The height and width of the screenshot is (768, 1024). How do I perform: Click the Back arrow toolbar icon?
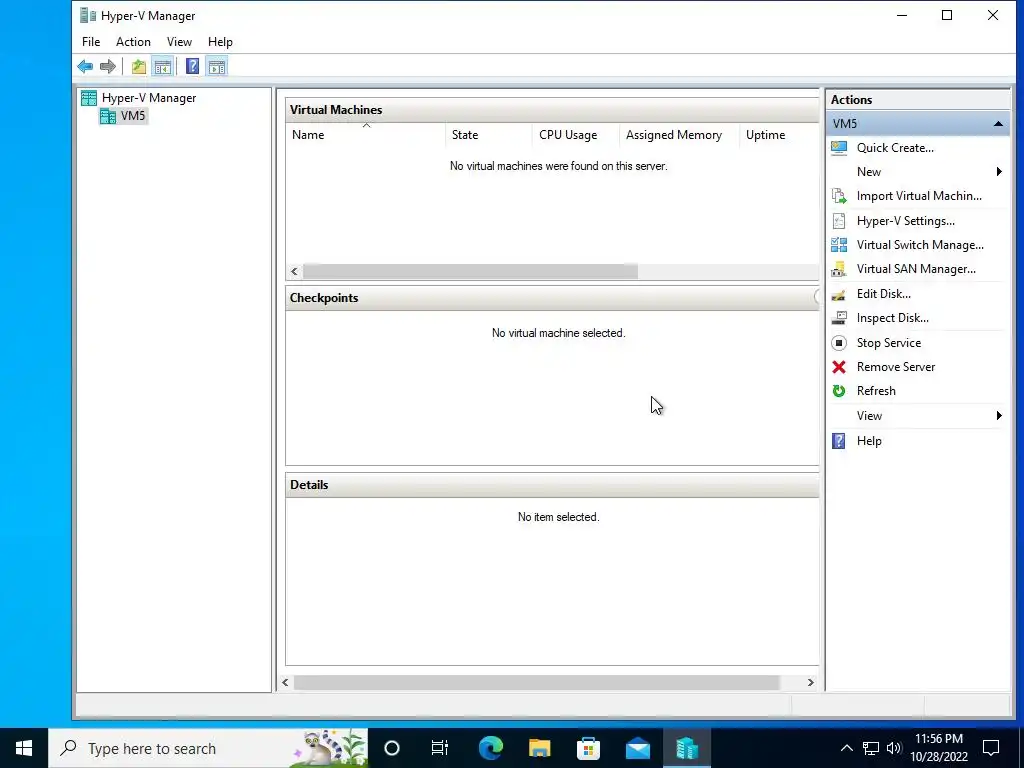coord(85,66)
